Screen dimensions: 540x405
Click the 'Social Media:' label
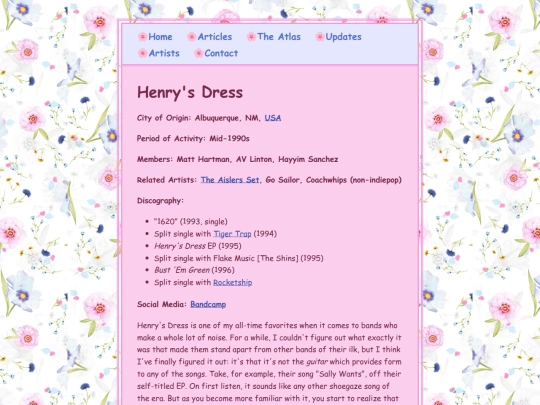coord(162,304)
